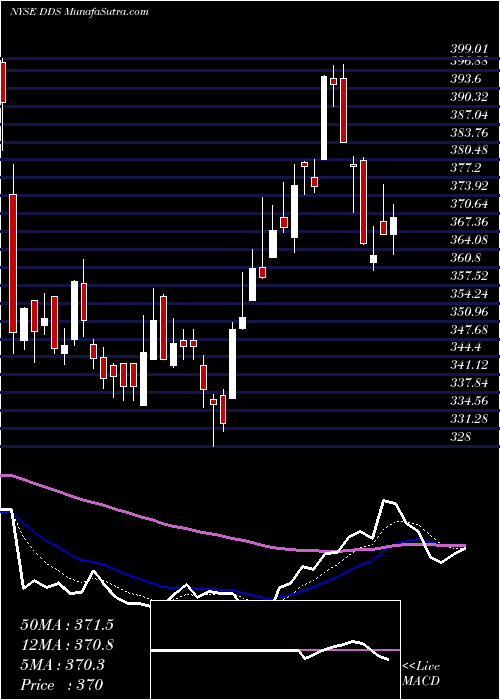Click the 341.12 price axis label

469,365
